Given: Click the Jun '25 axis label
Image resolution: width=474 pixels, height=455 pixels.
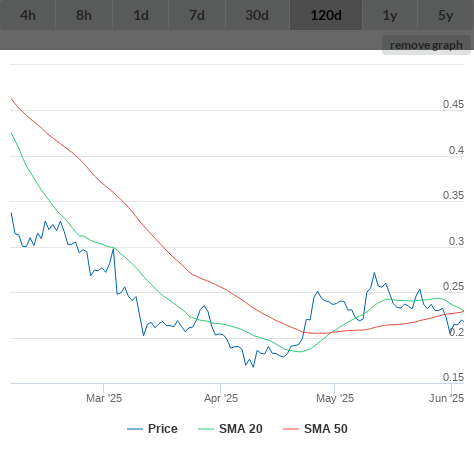Looking at the screenshot, I should 446,398.
